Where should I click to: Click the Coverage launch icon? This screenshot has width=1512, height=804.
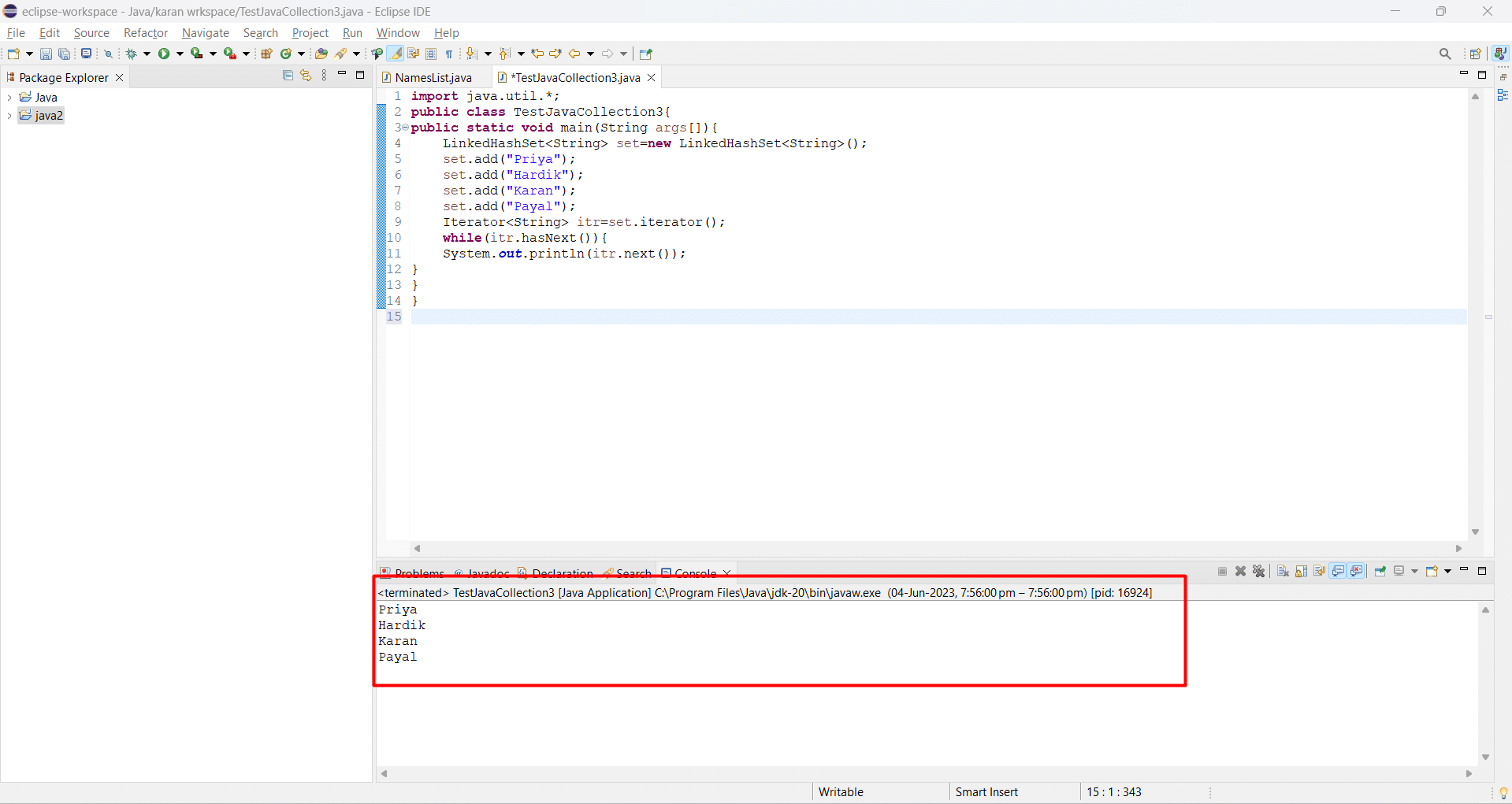(x=197, y=54)
